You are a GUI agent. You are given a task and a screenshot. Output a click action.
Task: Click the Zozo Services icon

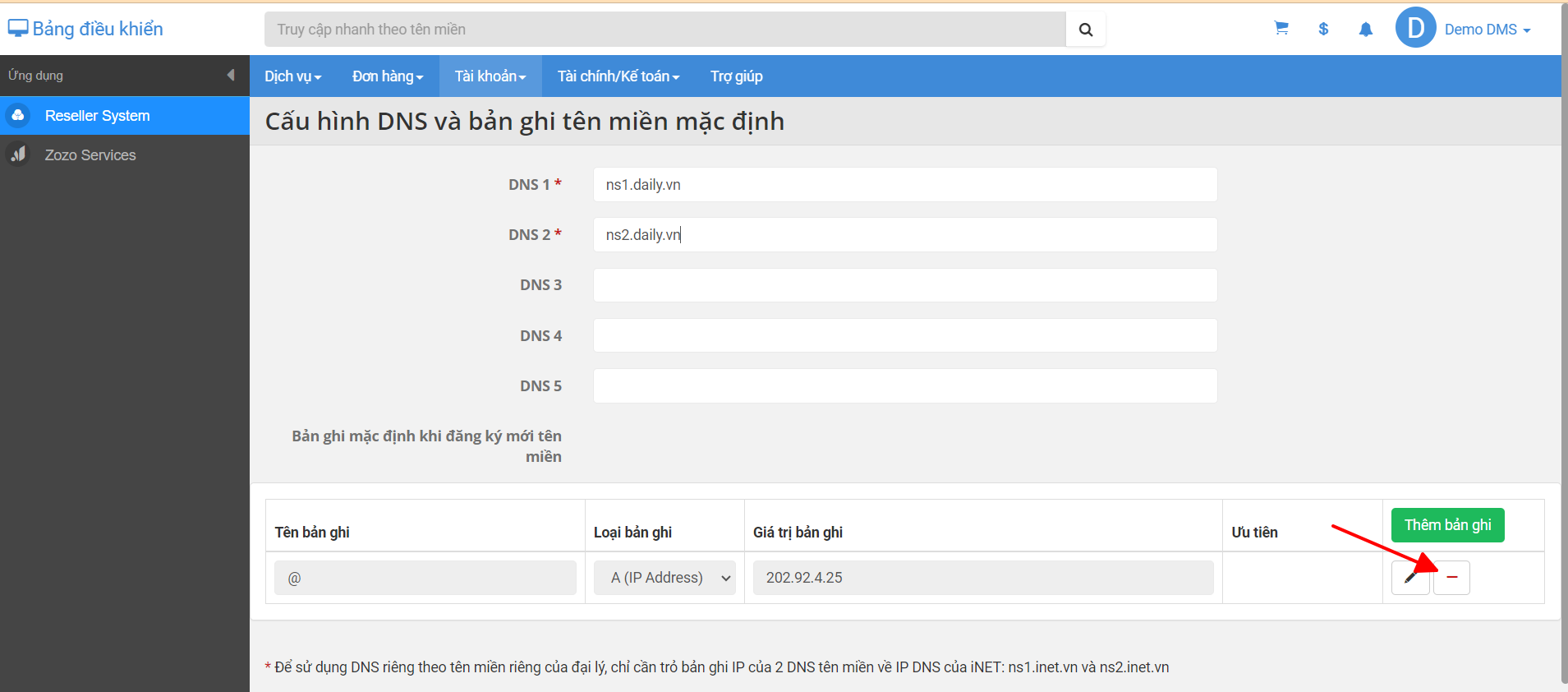tap(18, 155)
